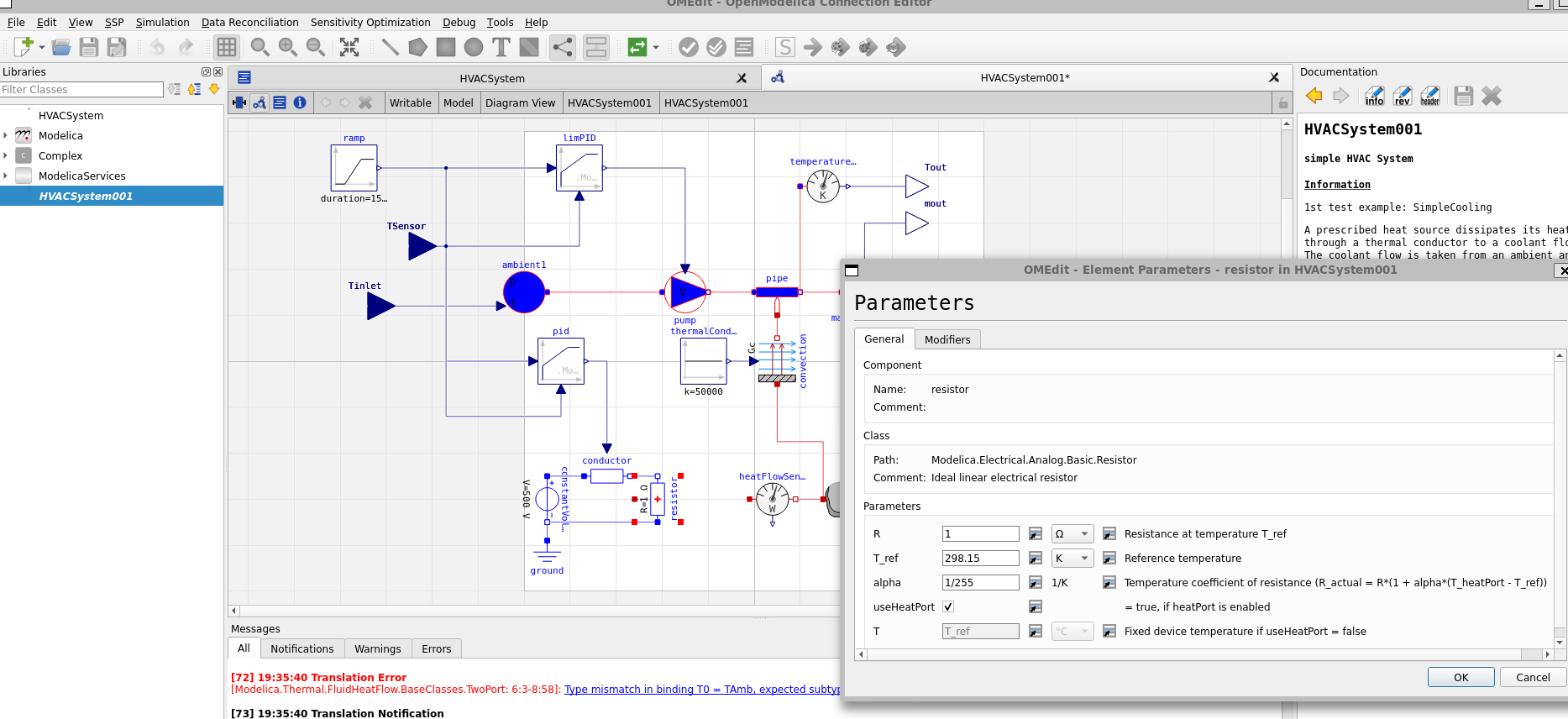The width and height of the screenshot is (1568, 719).
Task: Open dropdown beside the green simulation icon
Action: [x=656, y=47]
